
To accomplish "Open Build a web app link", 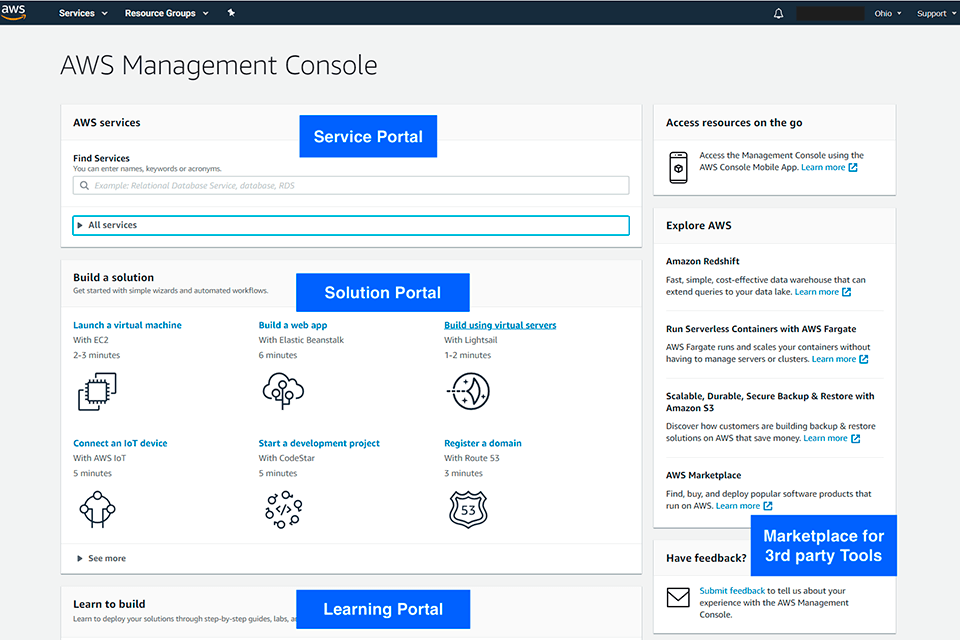I will click(293, 325).
